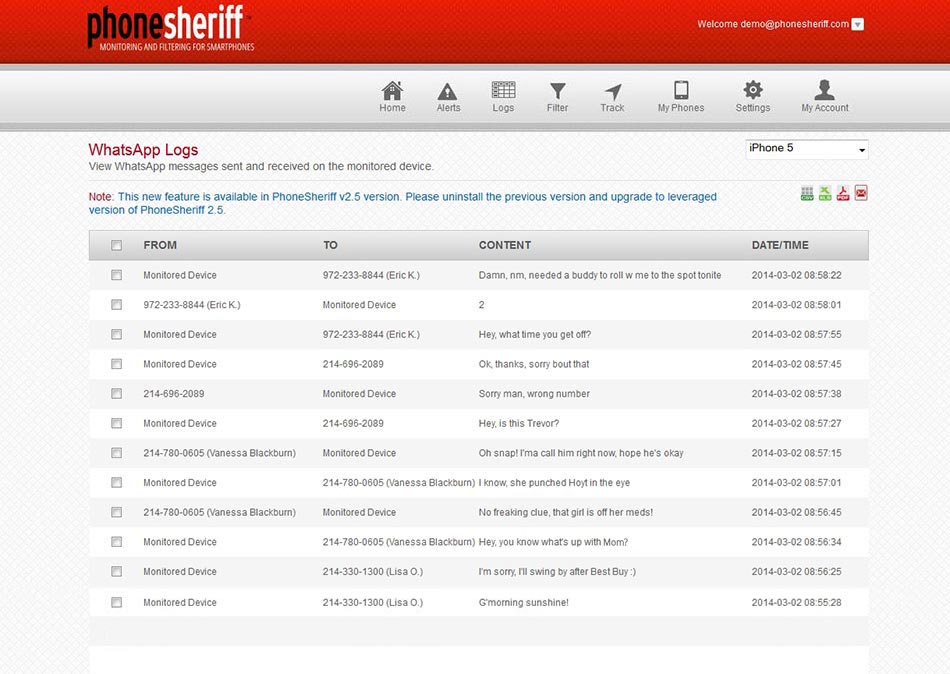
Task: Expand the welcome account menu arrow
Action: [x=857, y=23]
